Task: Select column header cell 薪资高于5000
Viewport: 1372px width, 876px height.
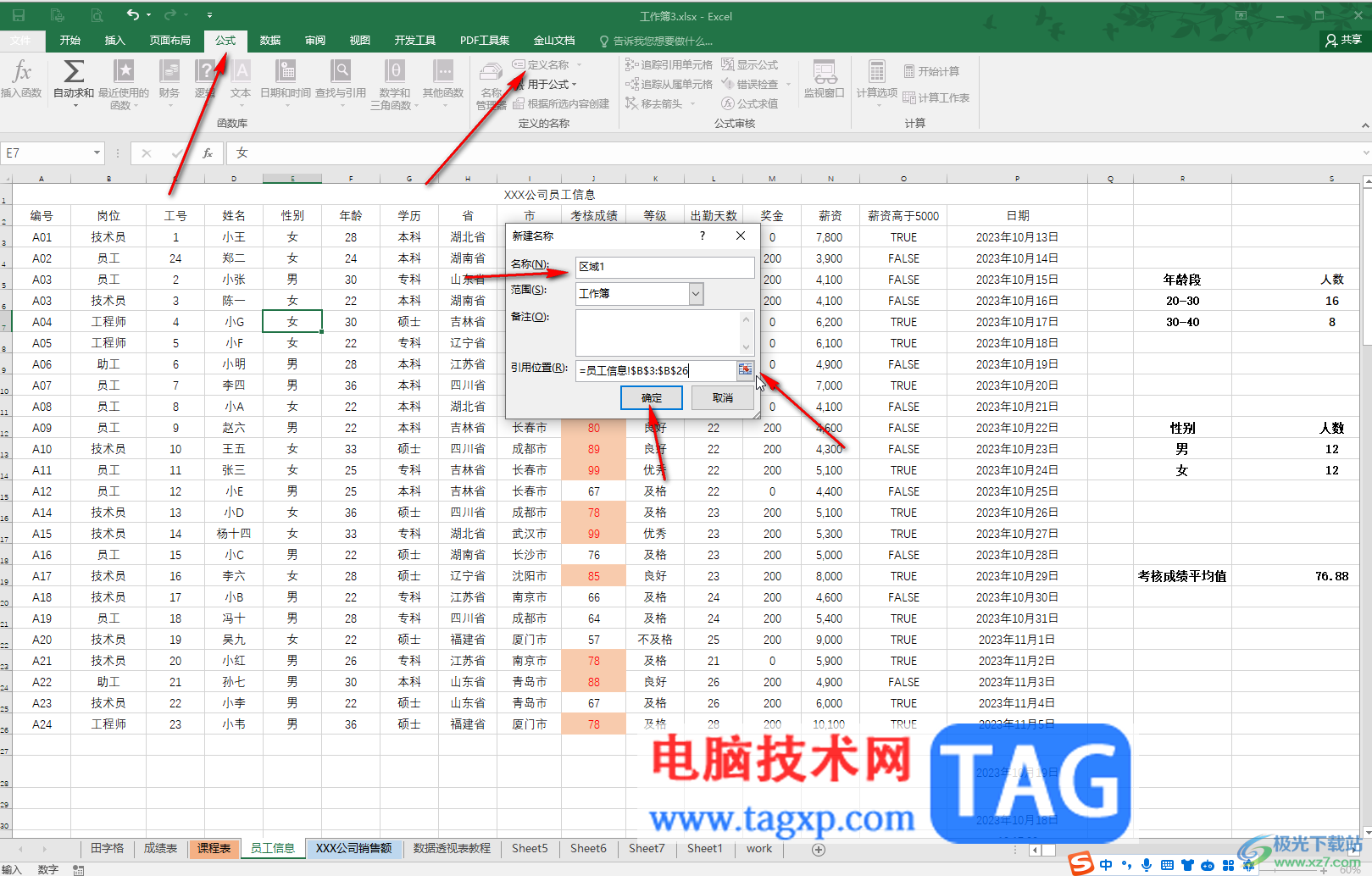Action: pyautogui.click(x=903, y=216)
